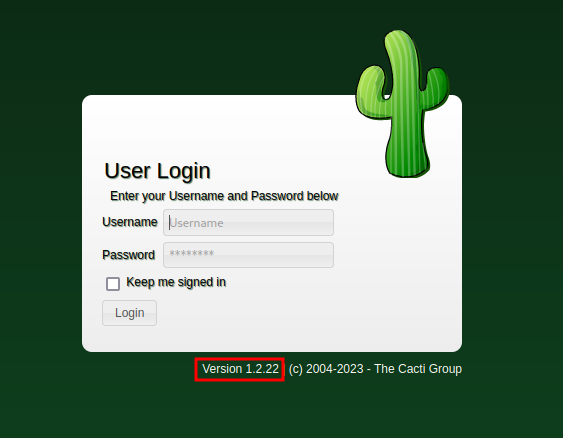
Task: Click the cactus's left arm
Action: click(x=372, y=93)
